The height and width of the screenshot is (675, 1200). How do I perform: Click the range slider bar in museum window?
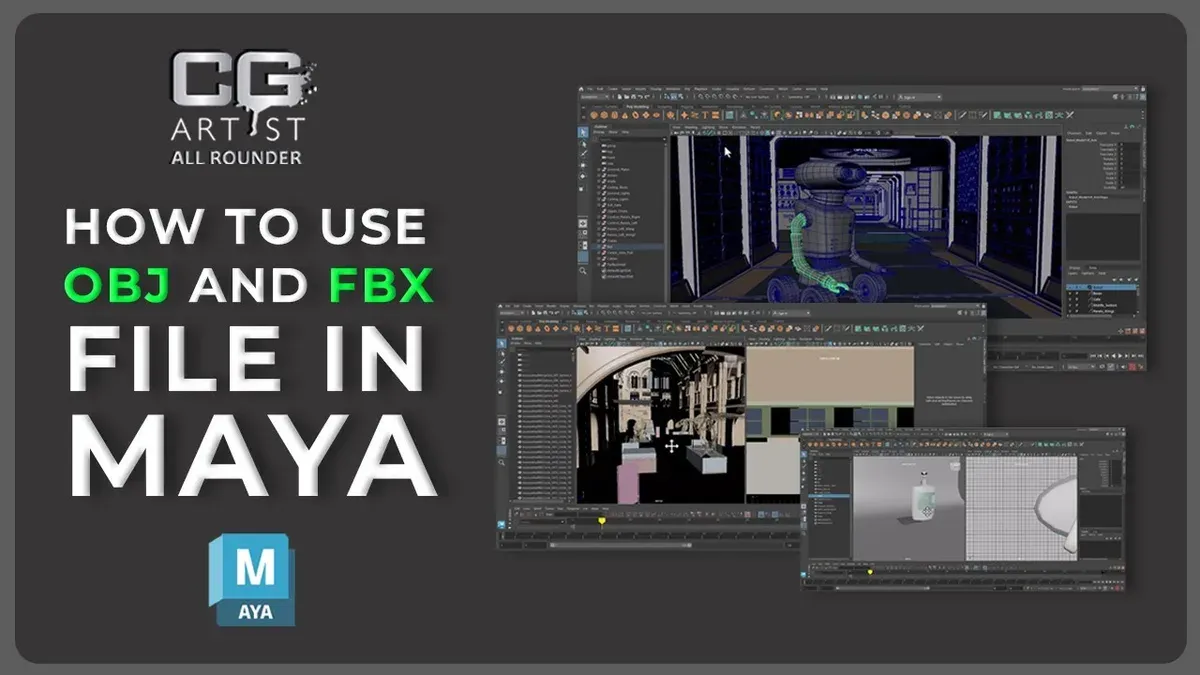click(621, 545)
